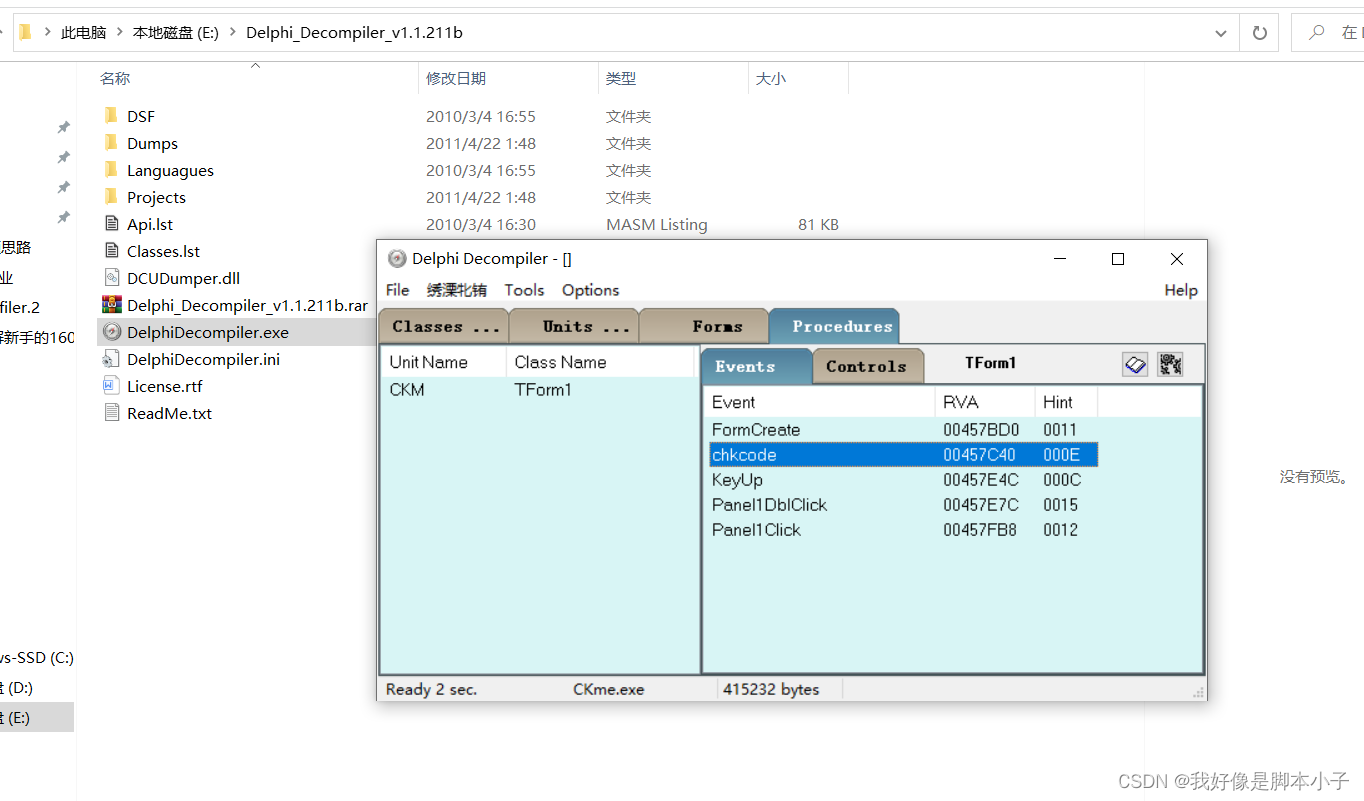Screen dimensions: 1364x801
Task: Switch to the Controls sub-tab
Action: [x=867, y=366]
